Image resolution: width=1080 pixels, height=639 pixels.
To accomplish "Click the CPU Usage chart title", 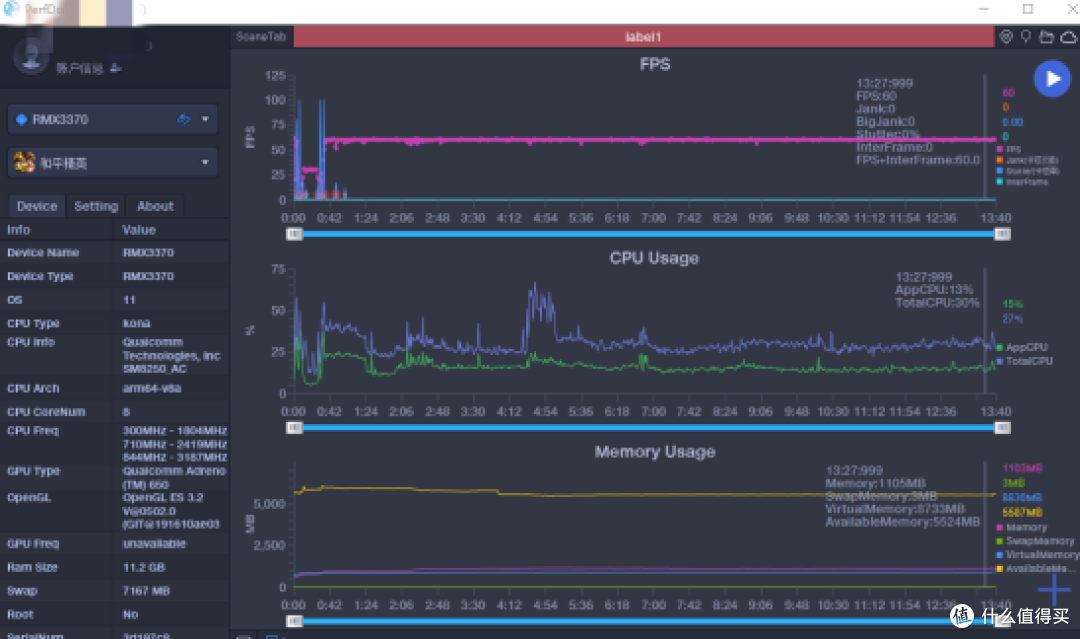I will point(654,258).
